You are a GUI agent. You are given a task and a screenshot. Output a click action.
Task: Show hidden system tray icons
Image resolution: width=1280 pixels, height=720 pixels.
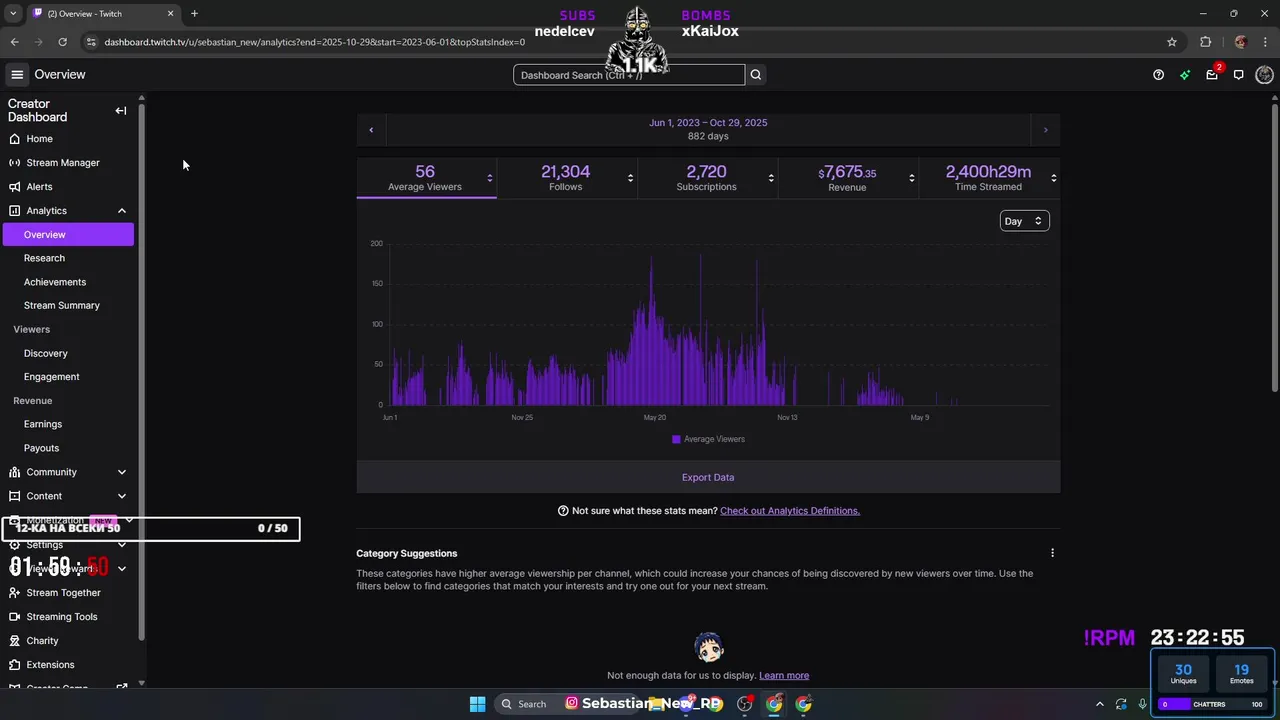1100,704
